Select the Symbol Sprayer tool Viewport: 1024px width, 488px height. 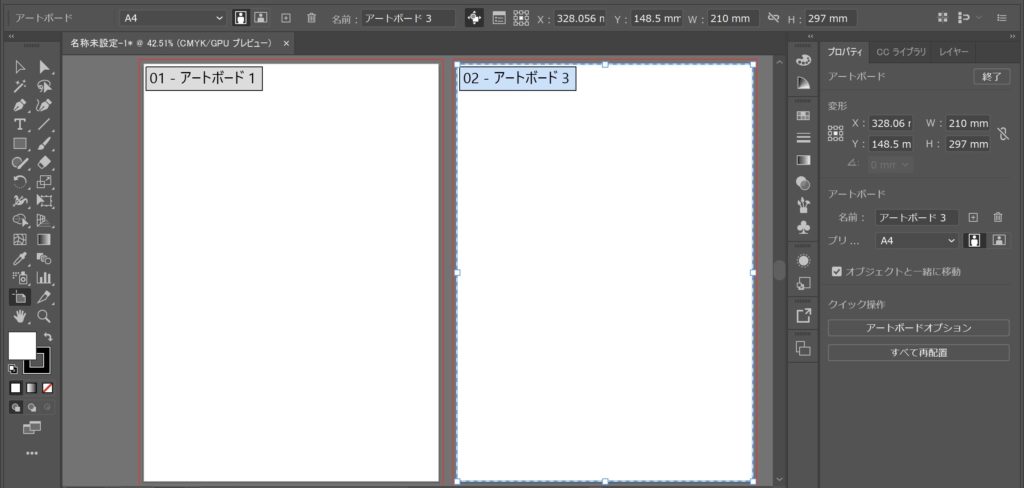pyautogui.click(x=20, y=278)
